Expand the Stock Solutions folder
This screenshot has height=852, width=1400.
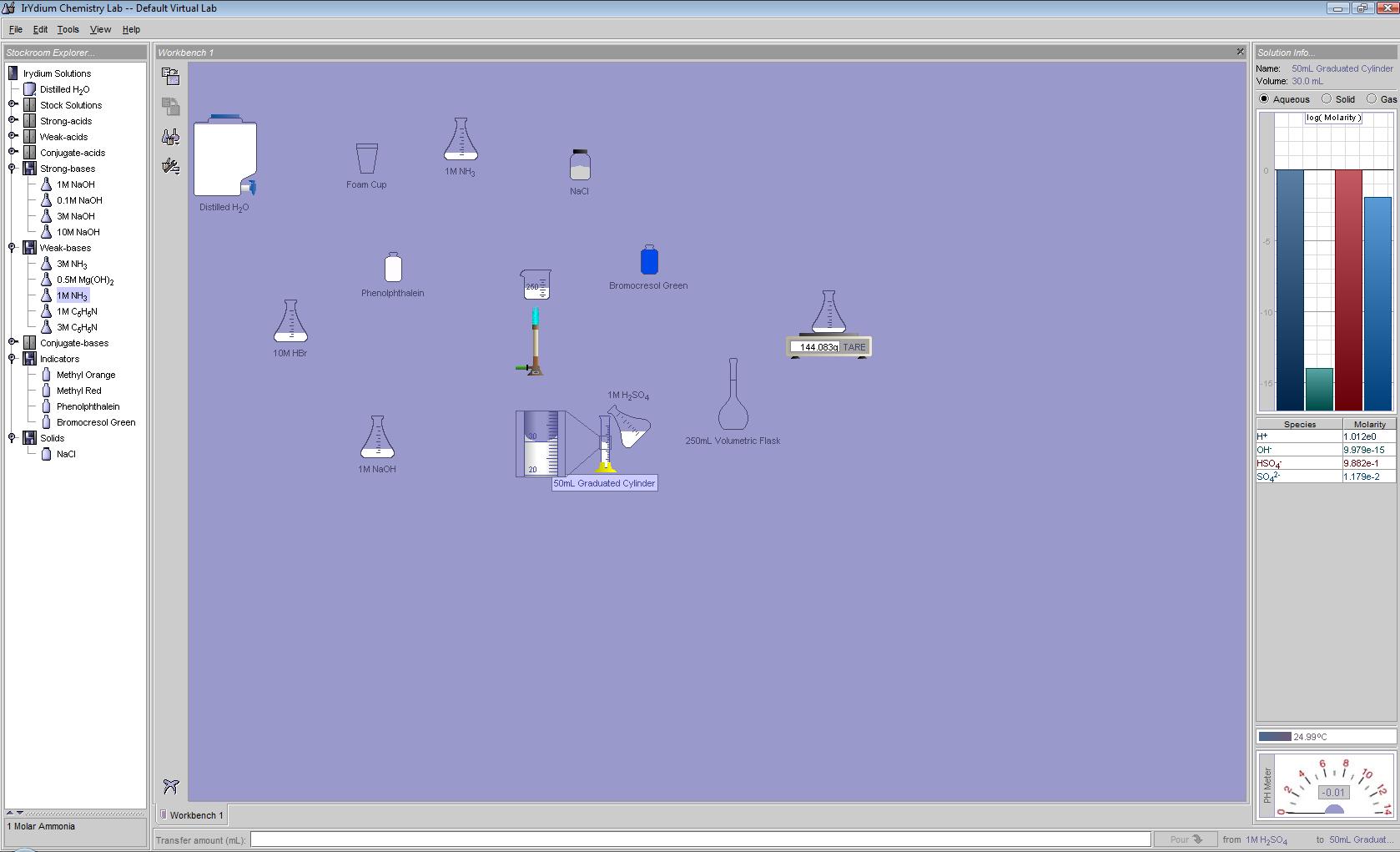tap(13, 105)
